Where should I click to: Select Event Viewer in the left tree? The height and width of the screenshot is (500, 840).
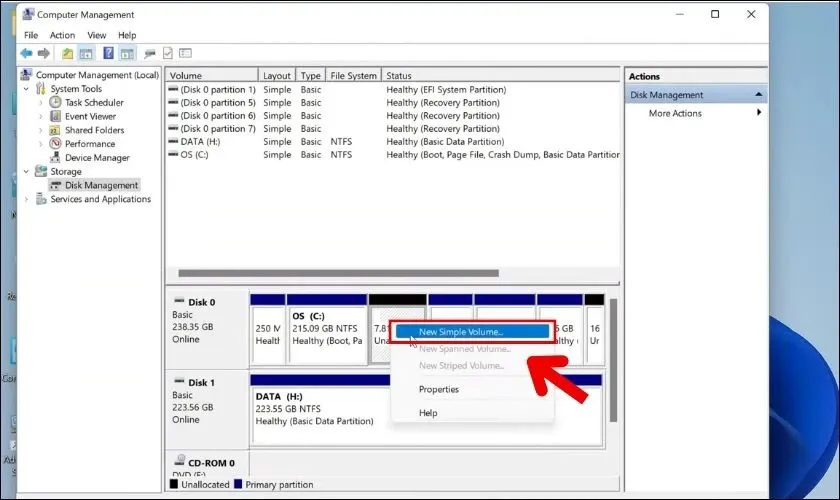[90, 116]
